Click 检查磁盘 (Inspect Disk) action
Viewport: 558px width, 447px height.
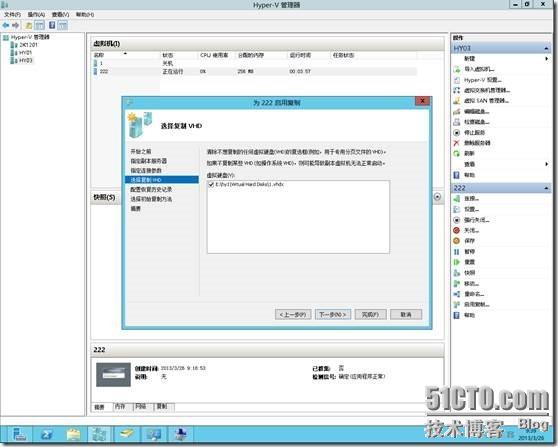pos(477,122)
